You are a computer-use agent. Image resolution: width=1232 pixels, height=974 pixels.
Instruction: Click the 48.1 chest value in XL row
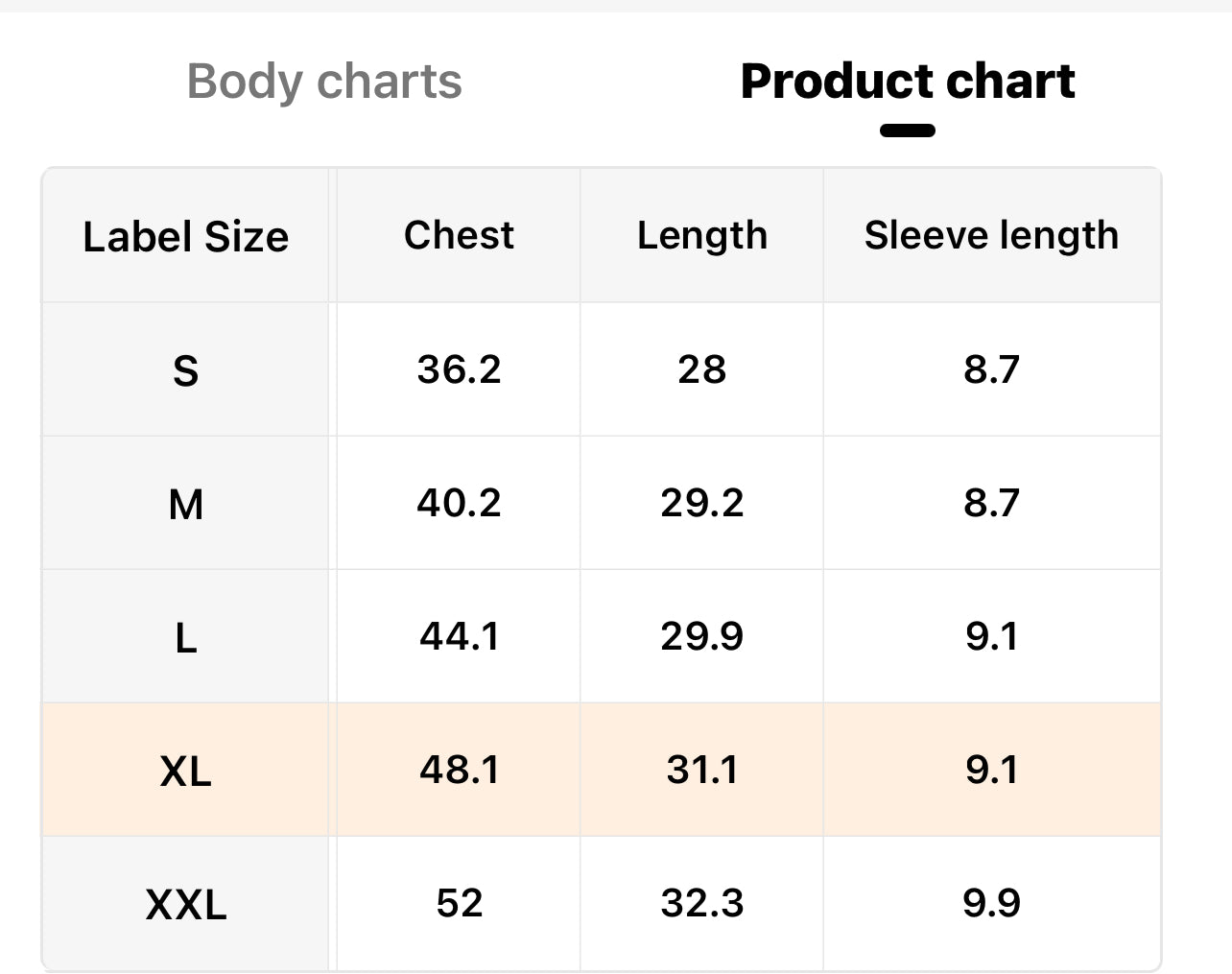click(459, 770)
